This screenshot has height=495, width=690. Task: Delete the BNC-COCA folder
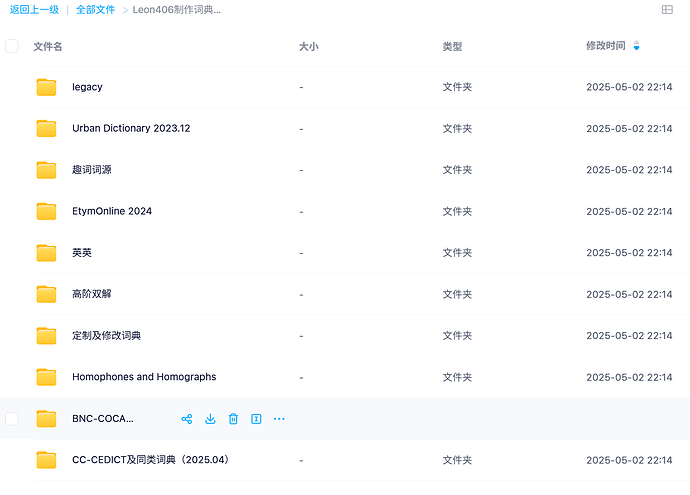point(233,418)
